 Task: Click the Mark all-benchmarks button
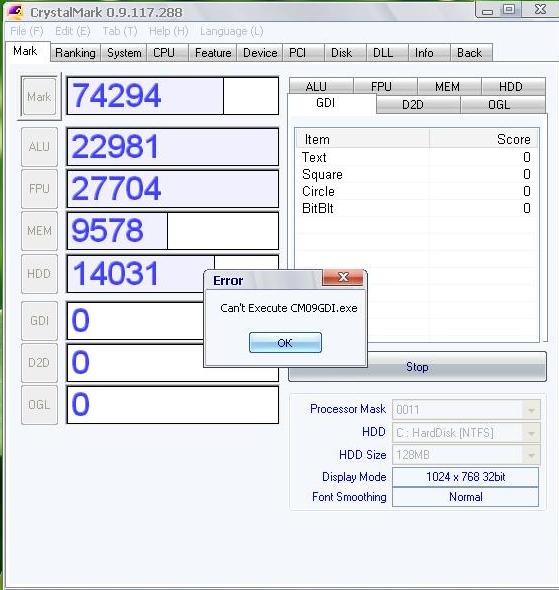pyautogui.click(x=39, y=96)
